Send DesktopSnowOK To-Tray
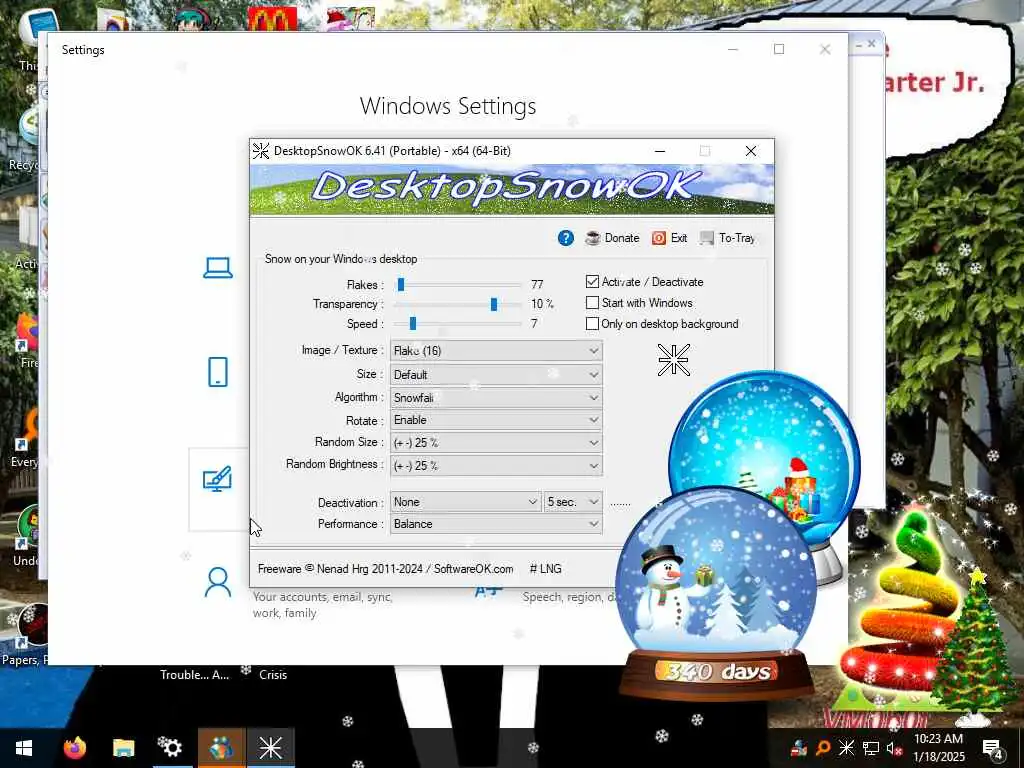The image size is (1024, 768). [727, 238]
